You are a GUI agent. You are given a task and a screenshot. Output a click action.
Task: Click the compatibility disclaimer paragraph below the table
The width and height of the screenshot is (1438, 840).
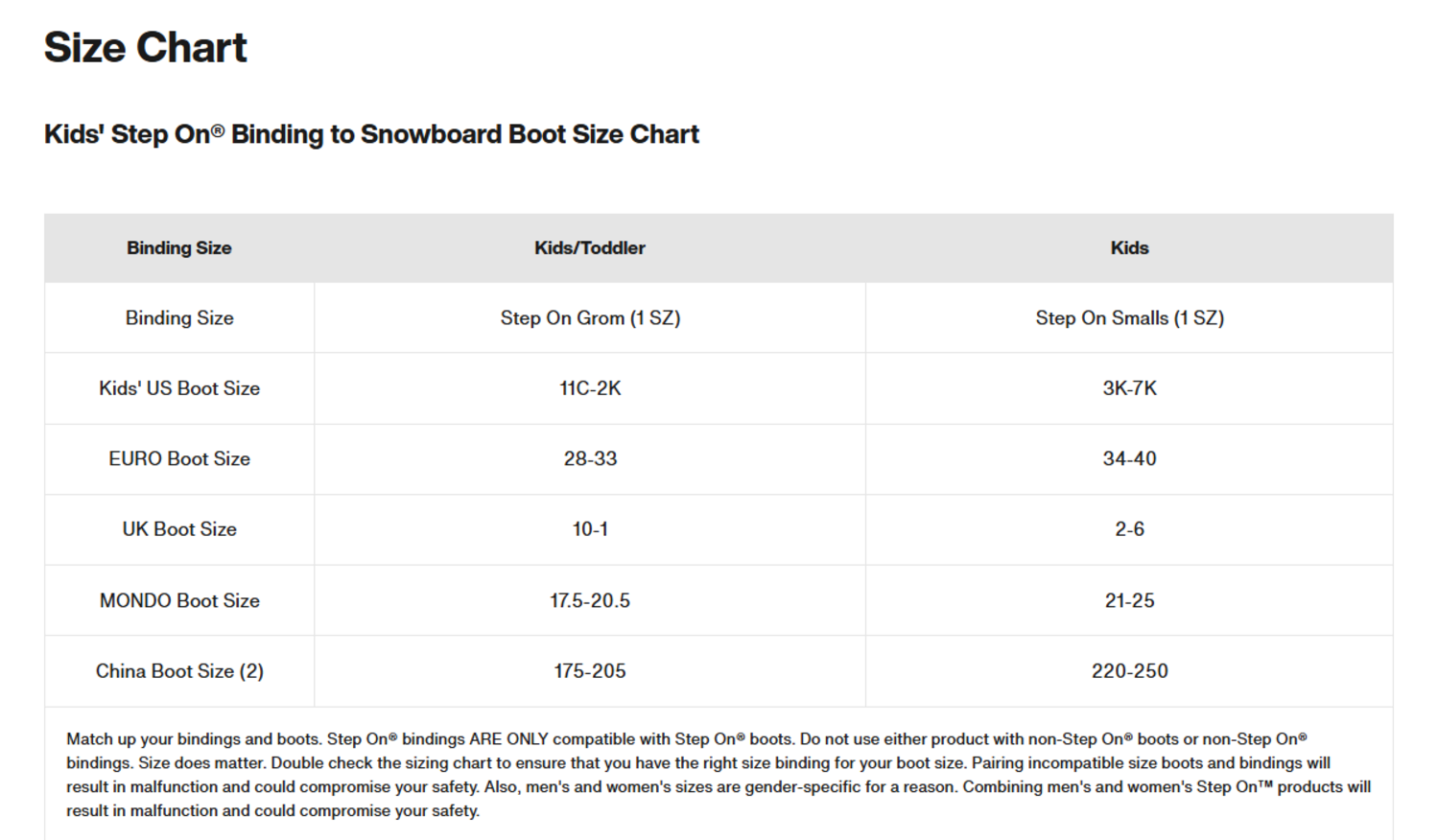pos(719,775)
